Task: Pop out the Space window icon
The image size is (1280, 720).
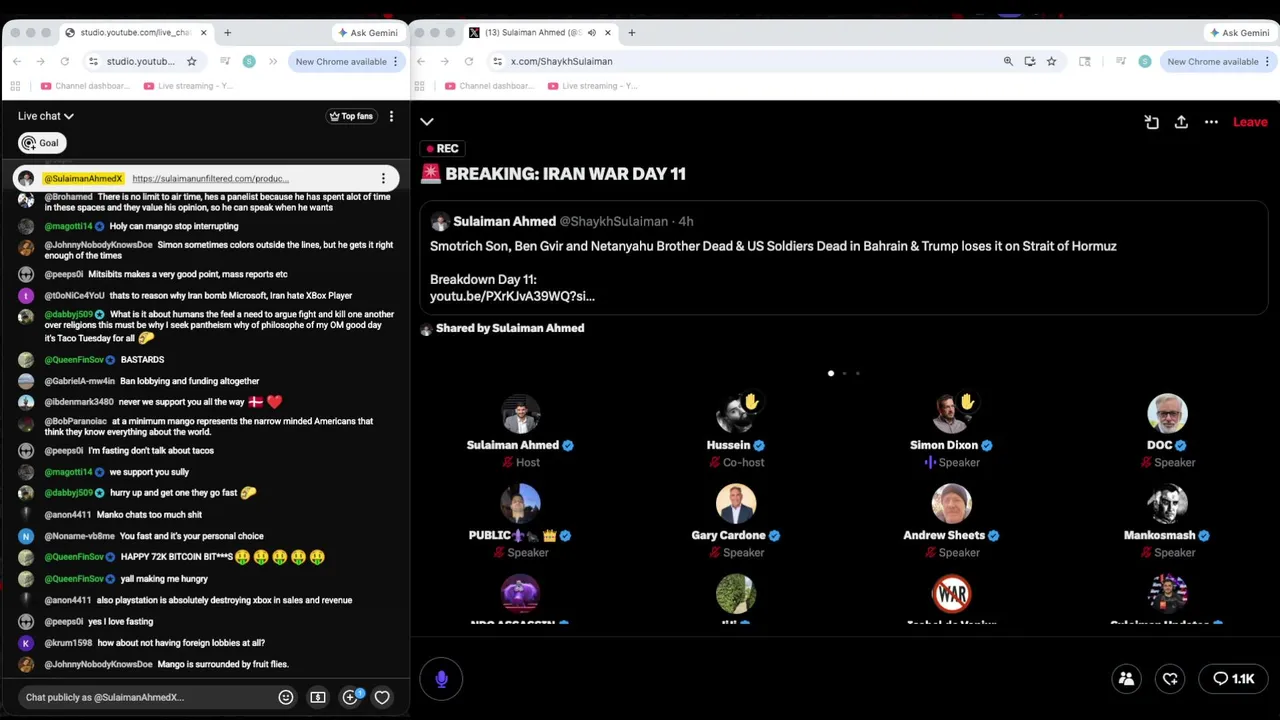Action: 1152,122
